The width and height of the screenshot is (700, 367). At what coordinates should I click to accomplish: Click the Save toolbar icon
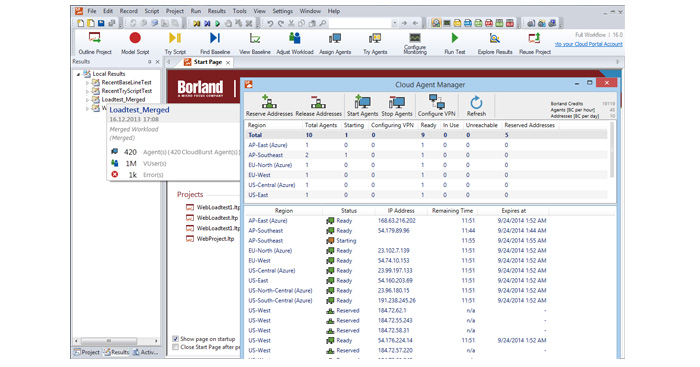[101, 23]
